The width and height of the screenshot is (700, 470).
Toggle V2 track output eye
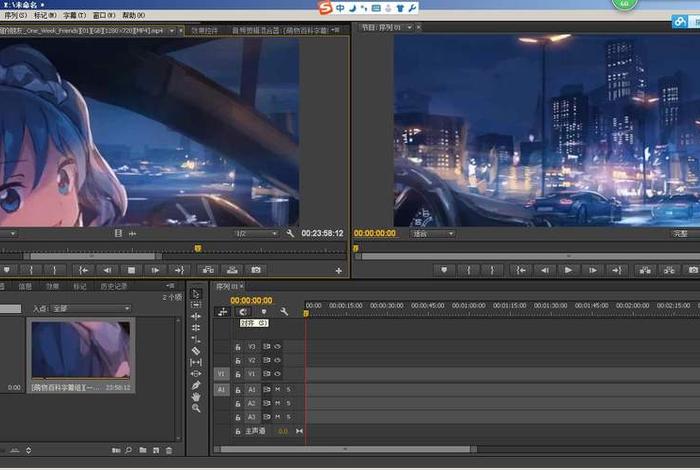(x=277, y=360)
